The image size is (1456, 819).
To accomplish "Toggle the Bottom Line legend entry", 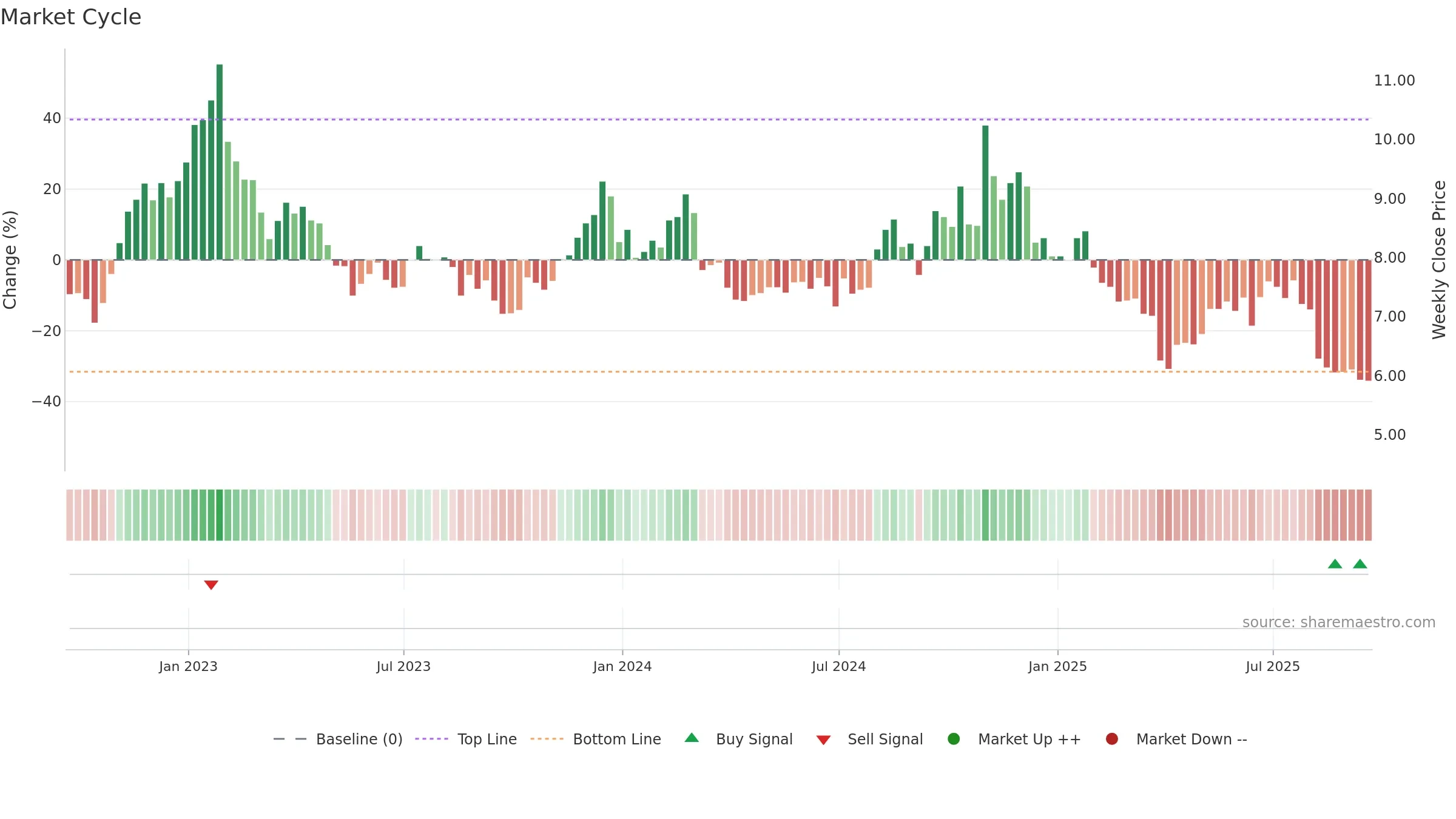I will point(596,739).
